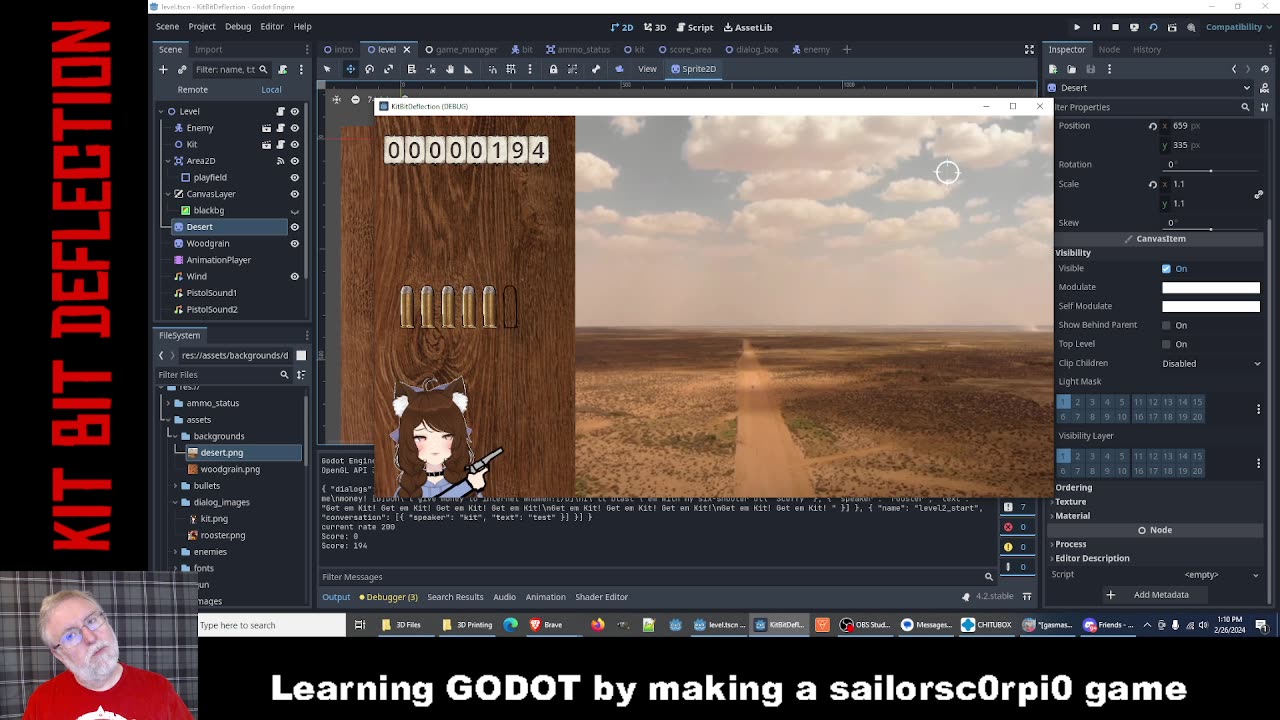Select the Move Mode tool
The image size is (1280, 720).
[350, 69]
